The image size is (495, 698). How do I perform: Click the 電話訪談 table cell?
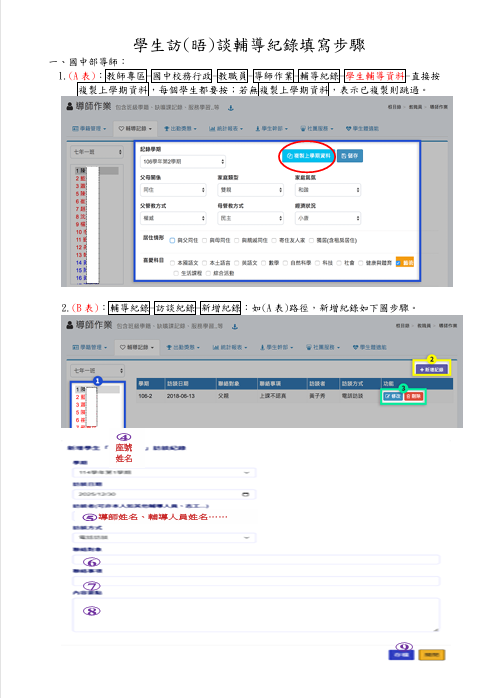coord(352,396)
